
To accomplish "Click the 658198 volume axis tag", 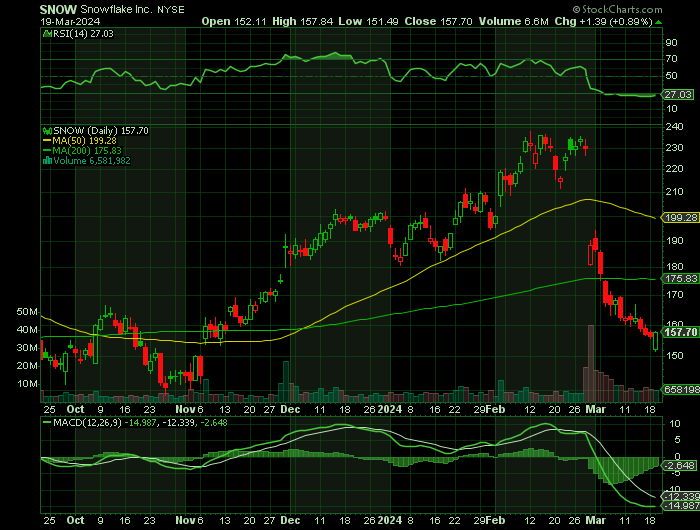I will (x=680, y=391).
